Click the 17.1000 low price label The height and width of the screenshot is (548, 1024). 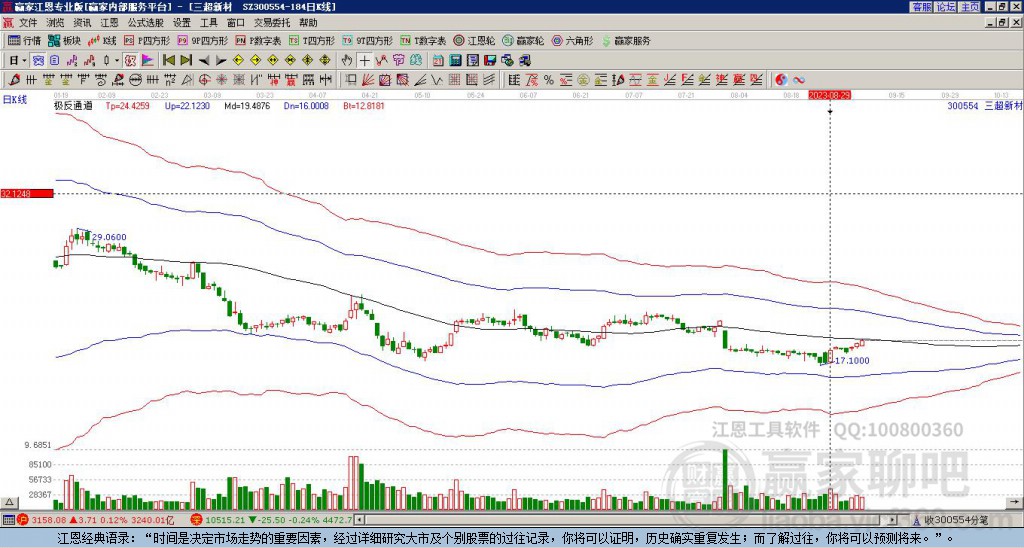point(853,361)
